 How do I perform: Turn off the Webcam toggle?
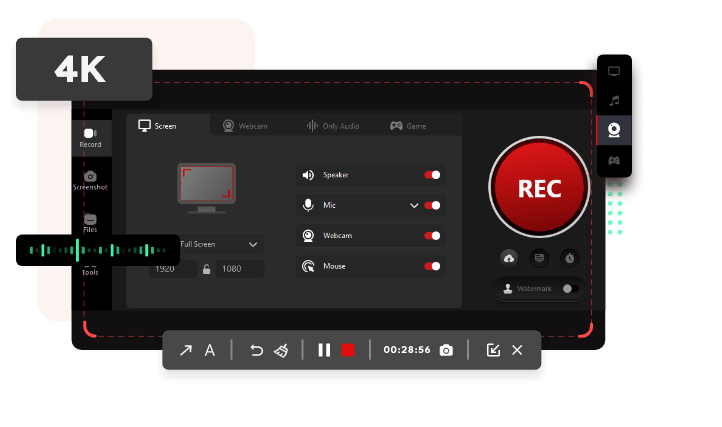click(x=432, y=236)
